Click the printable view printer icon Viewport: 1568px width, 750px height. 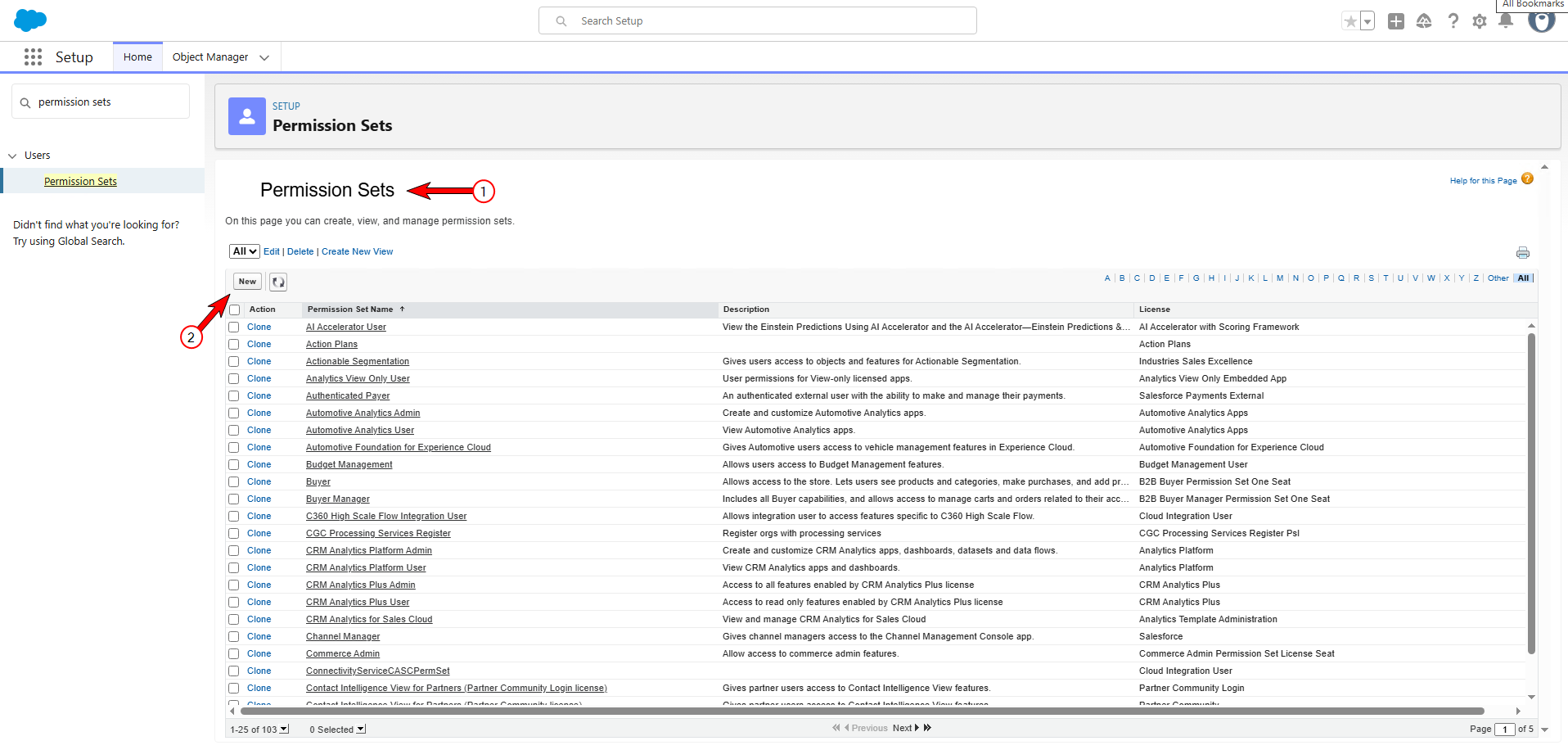click(1523, 252)
